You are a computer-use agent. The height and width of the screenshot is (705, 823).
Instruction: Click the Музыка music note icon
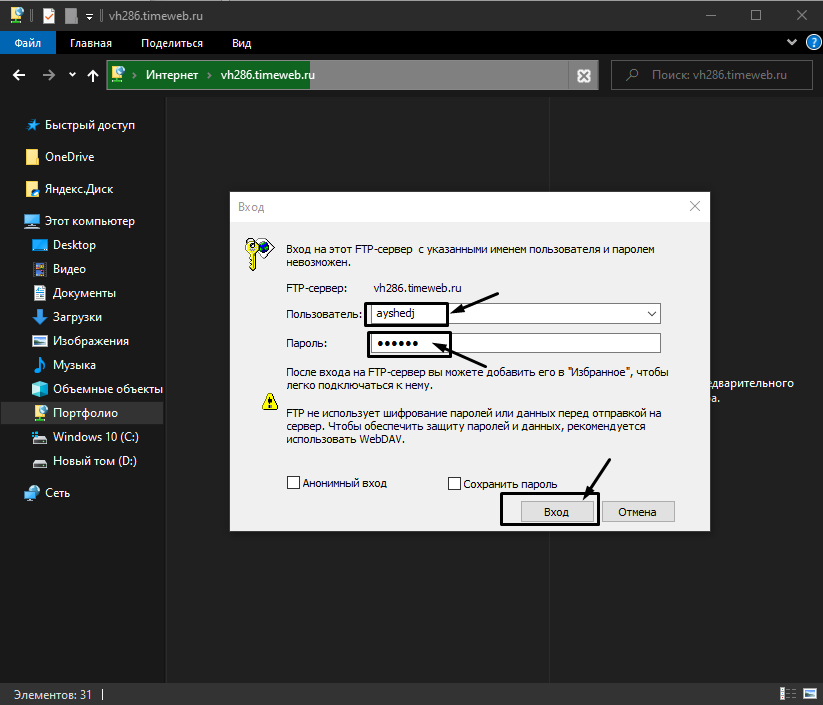[x=40, y=365]
